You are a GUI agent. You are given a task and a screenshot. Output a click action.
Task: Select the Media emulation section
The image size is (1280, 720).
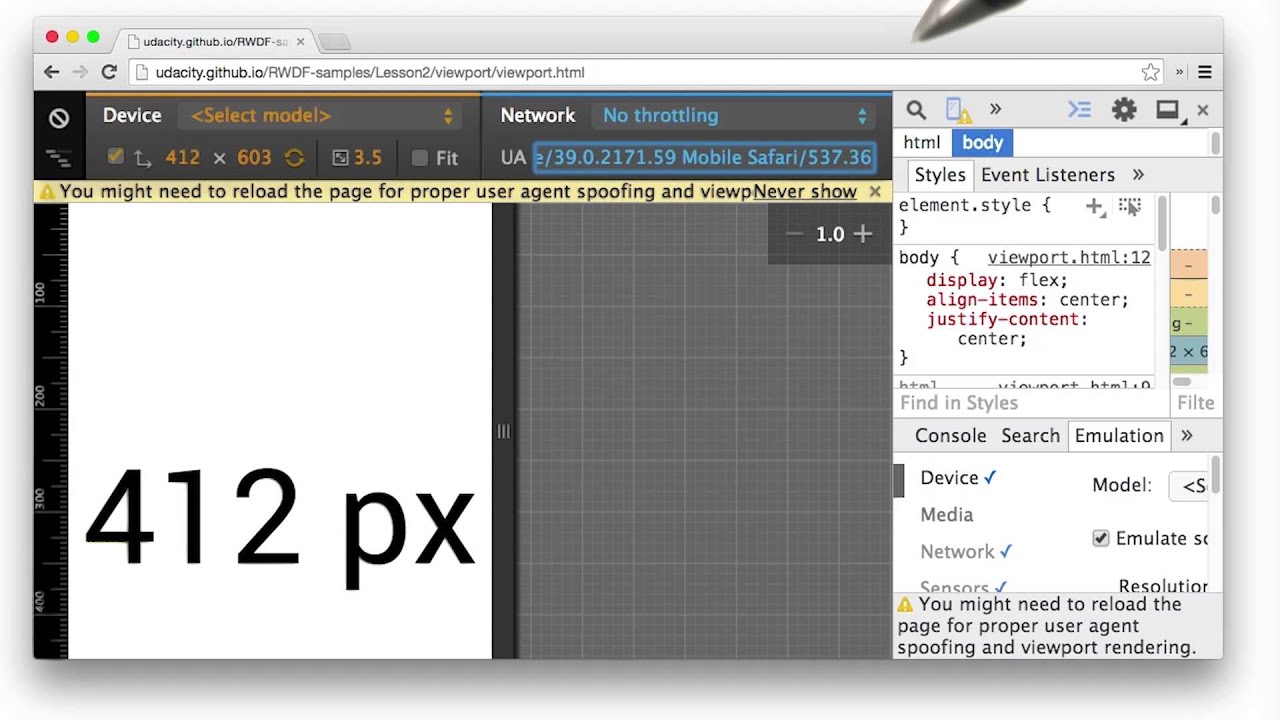coord(946,515)
